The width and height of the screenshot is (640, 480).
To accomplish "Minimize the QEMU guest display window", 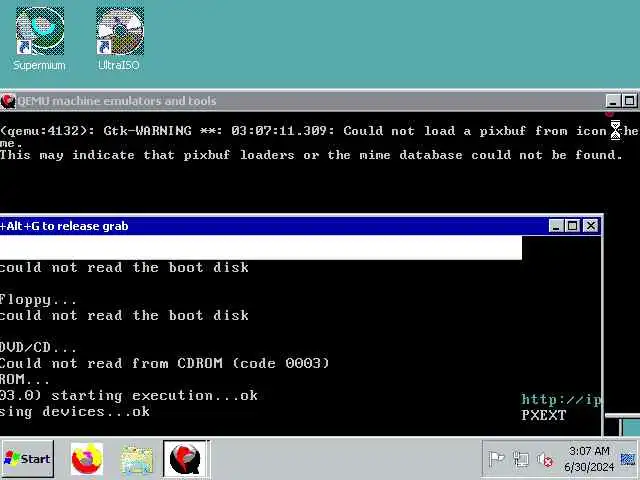I will (555, 226).
